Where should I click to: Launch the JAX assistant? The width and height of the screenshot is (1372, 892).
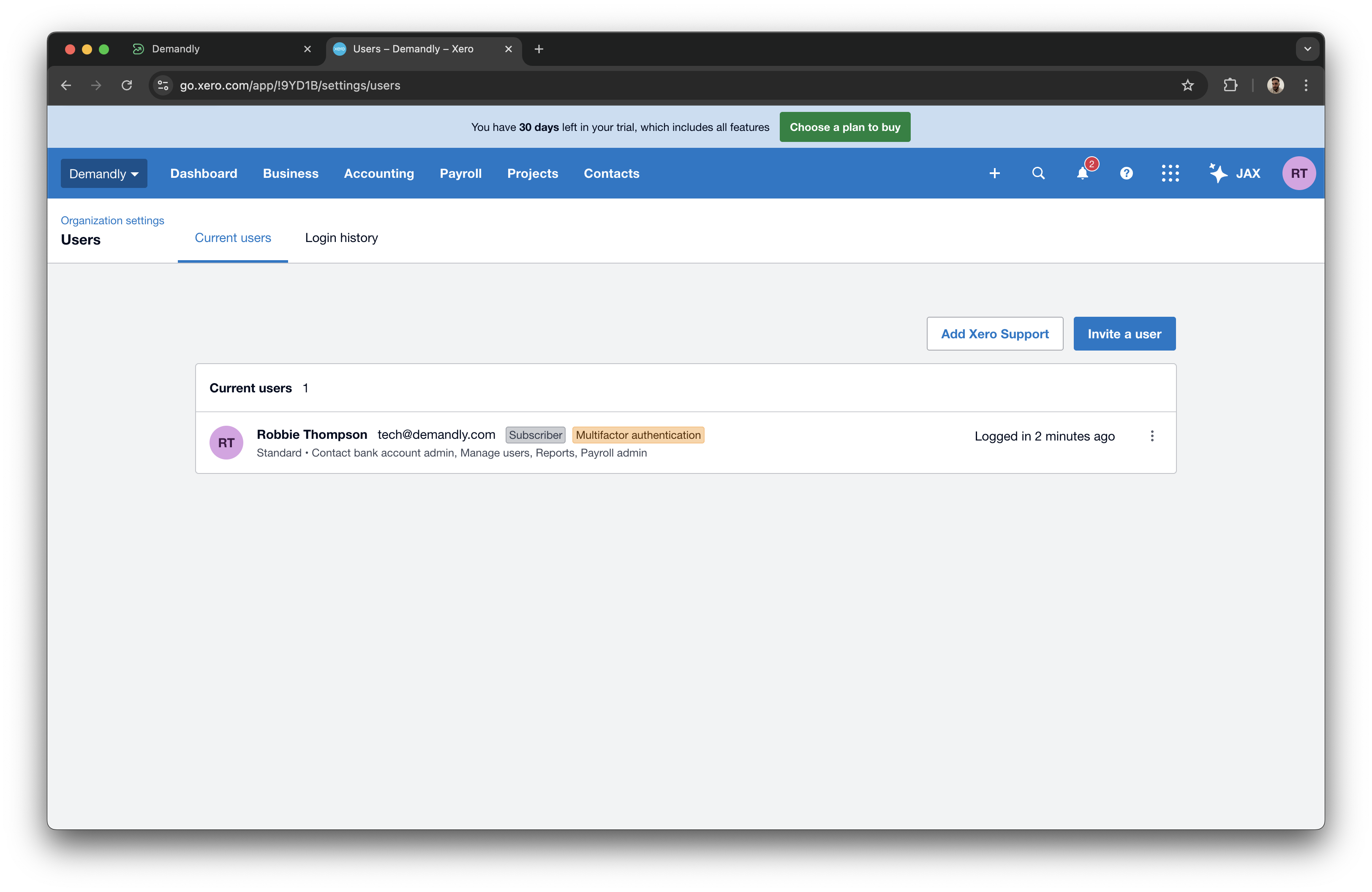(1236, 173)
